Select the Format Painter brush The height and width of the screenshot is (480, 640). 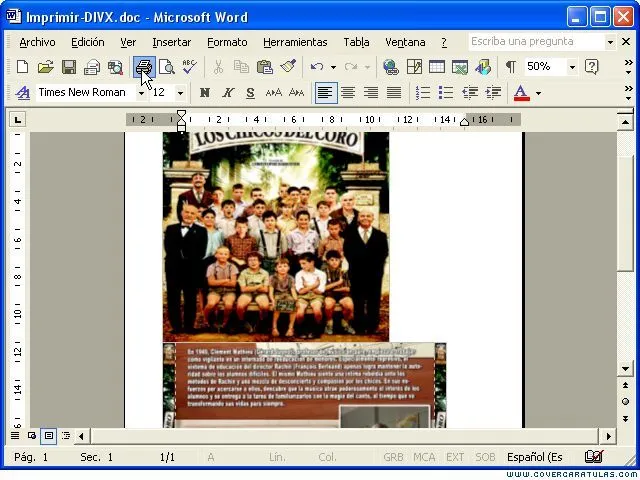(288, 67)
